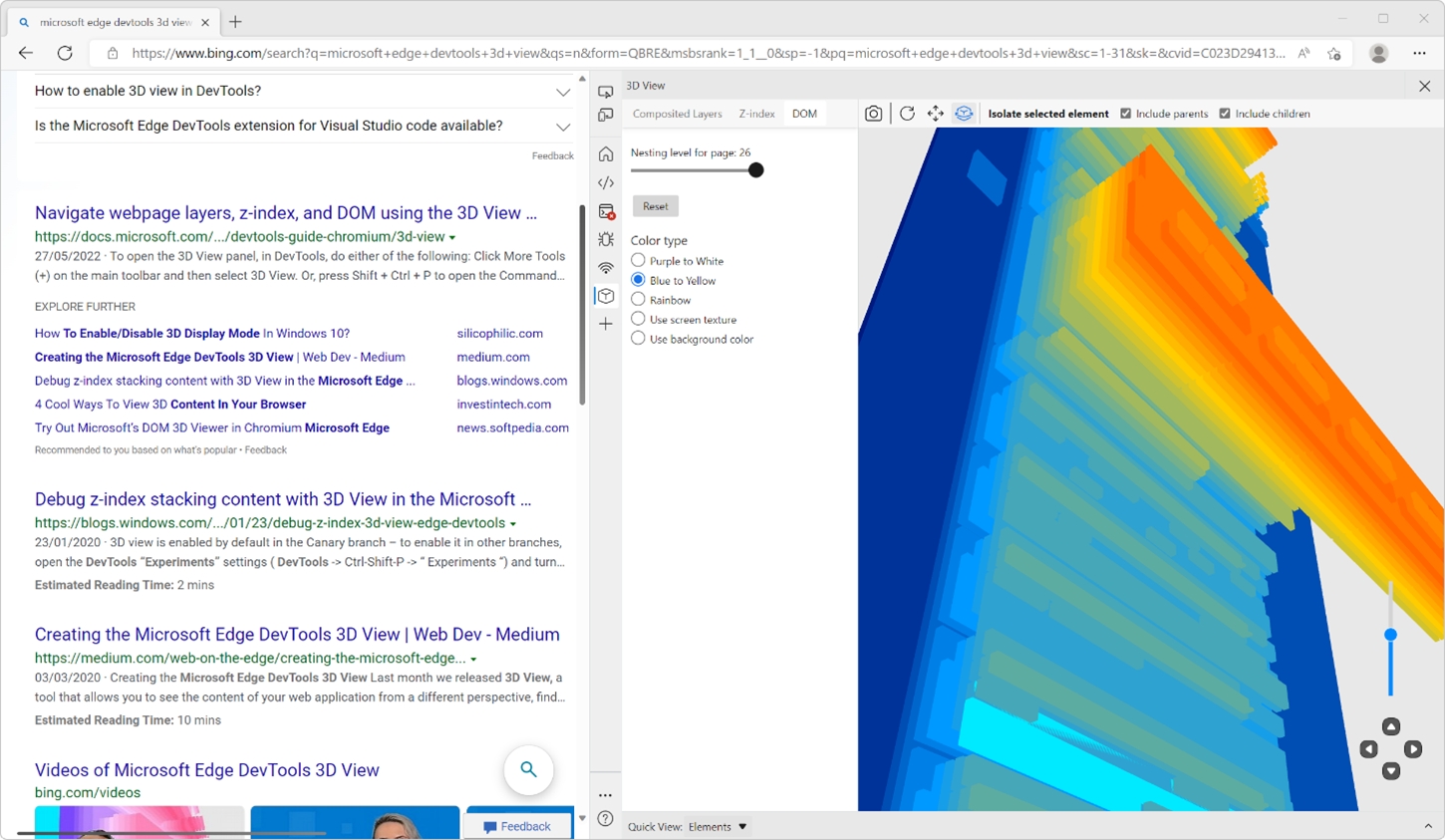Toggle the device emulation icon
Screen dimensions: 1445x840
(x=606, y=116)
